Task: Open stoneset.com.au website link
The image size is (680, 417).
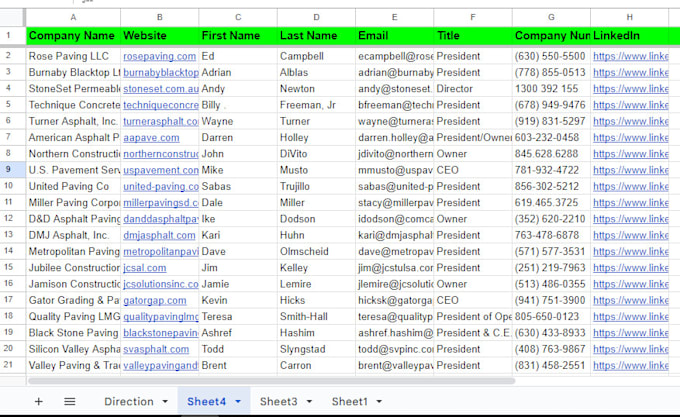Action: click(161, 89)
